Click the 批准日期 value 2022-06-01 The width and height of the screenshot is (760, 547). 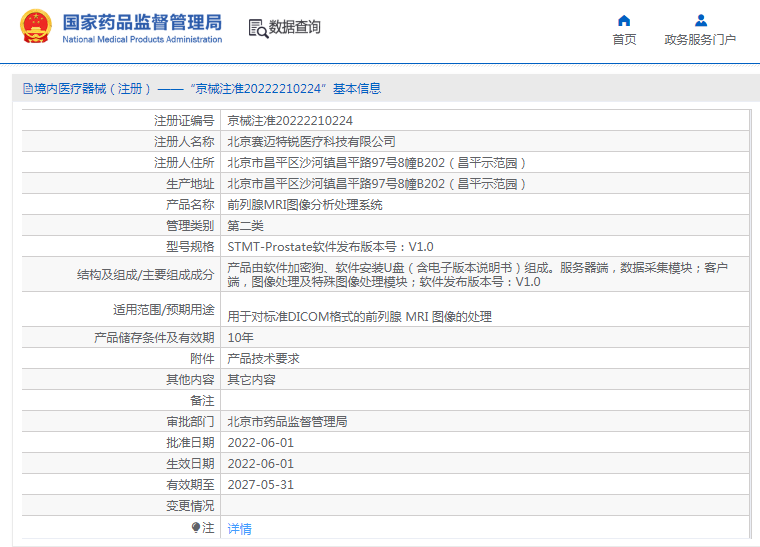[x=261, y=443]
